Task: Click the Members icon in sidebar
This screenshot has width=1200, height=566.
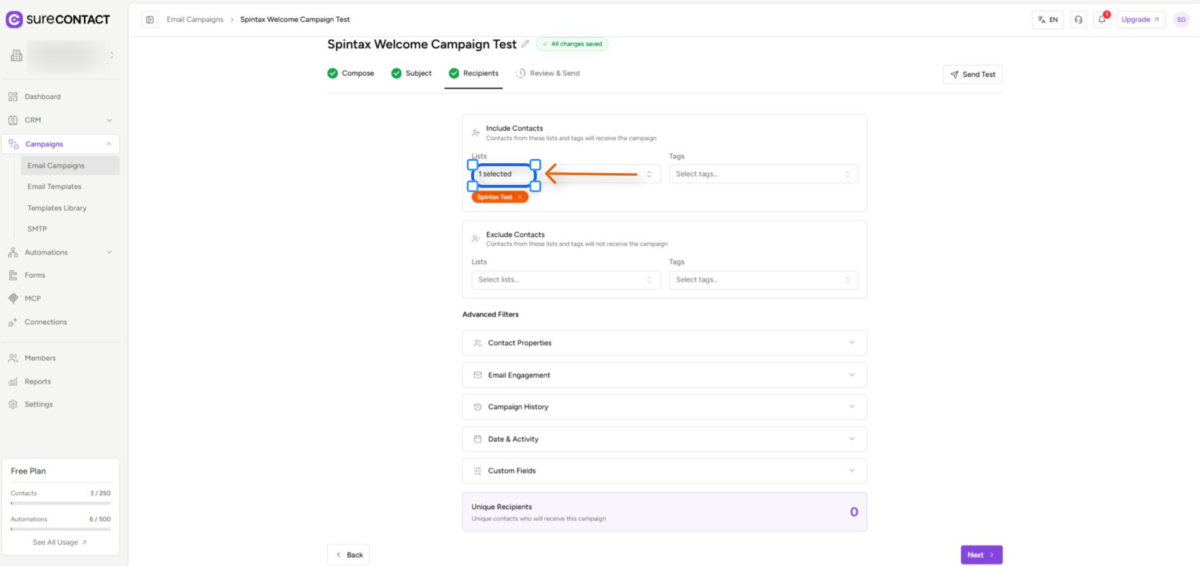Action: click(13, 358)
